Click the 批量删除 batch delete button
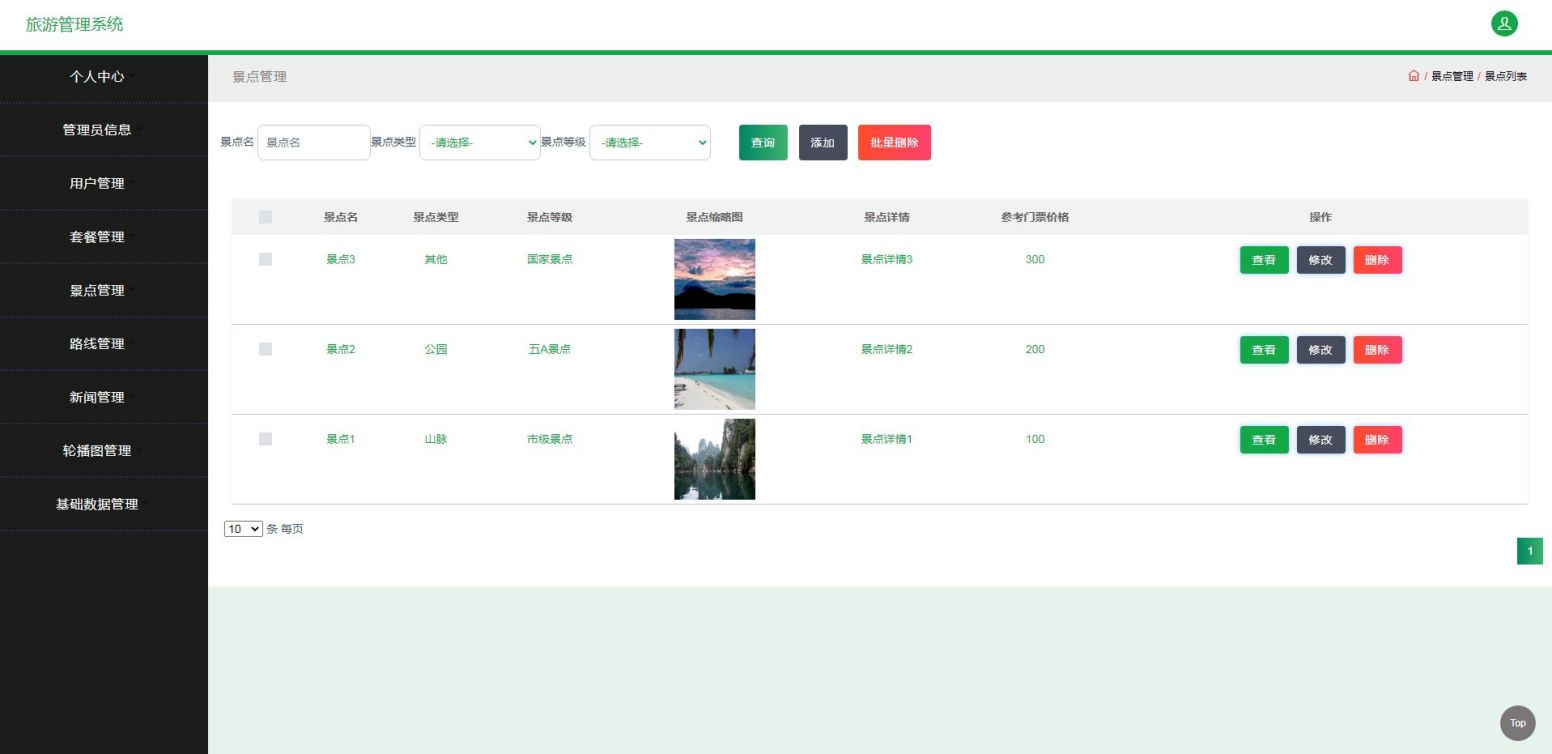Screen dimensions: 1552x754 tap(894, 142)
